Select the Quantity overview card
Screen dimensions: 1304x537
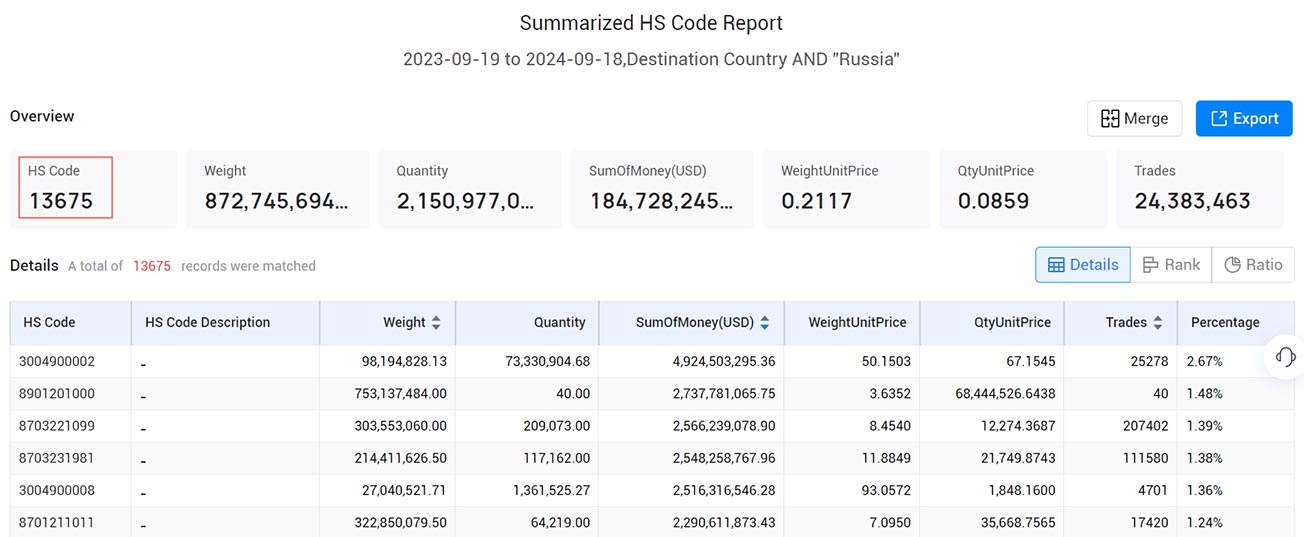point(470,189)
